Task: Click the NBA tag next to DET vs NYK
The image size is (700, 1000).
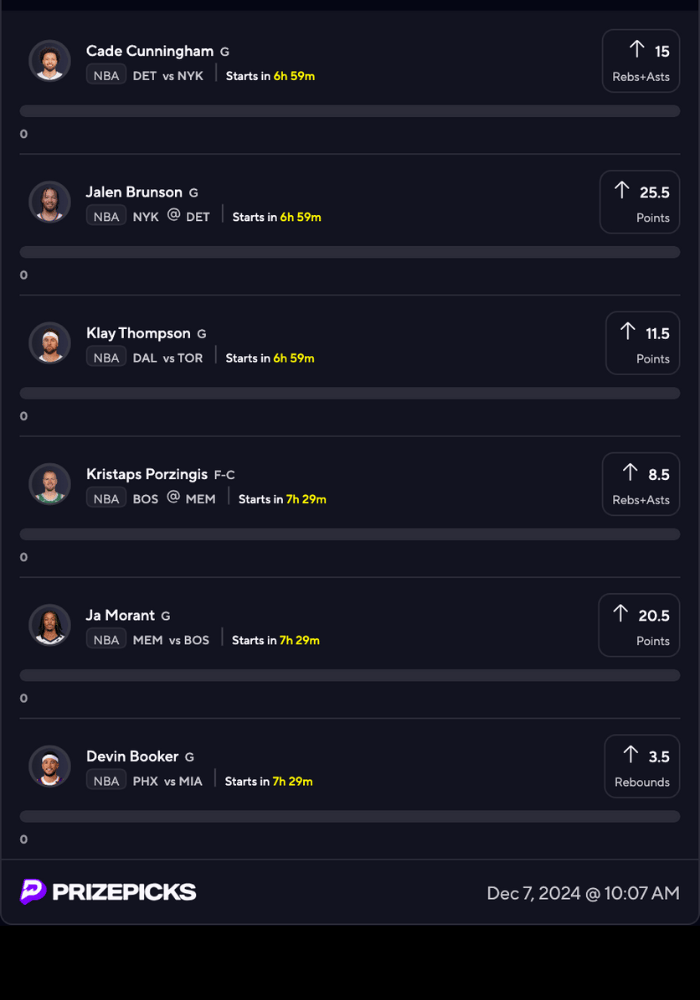Action: coord(106,75)
